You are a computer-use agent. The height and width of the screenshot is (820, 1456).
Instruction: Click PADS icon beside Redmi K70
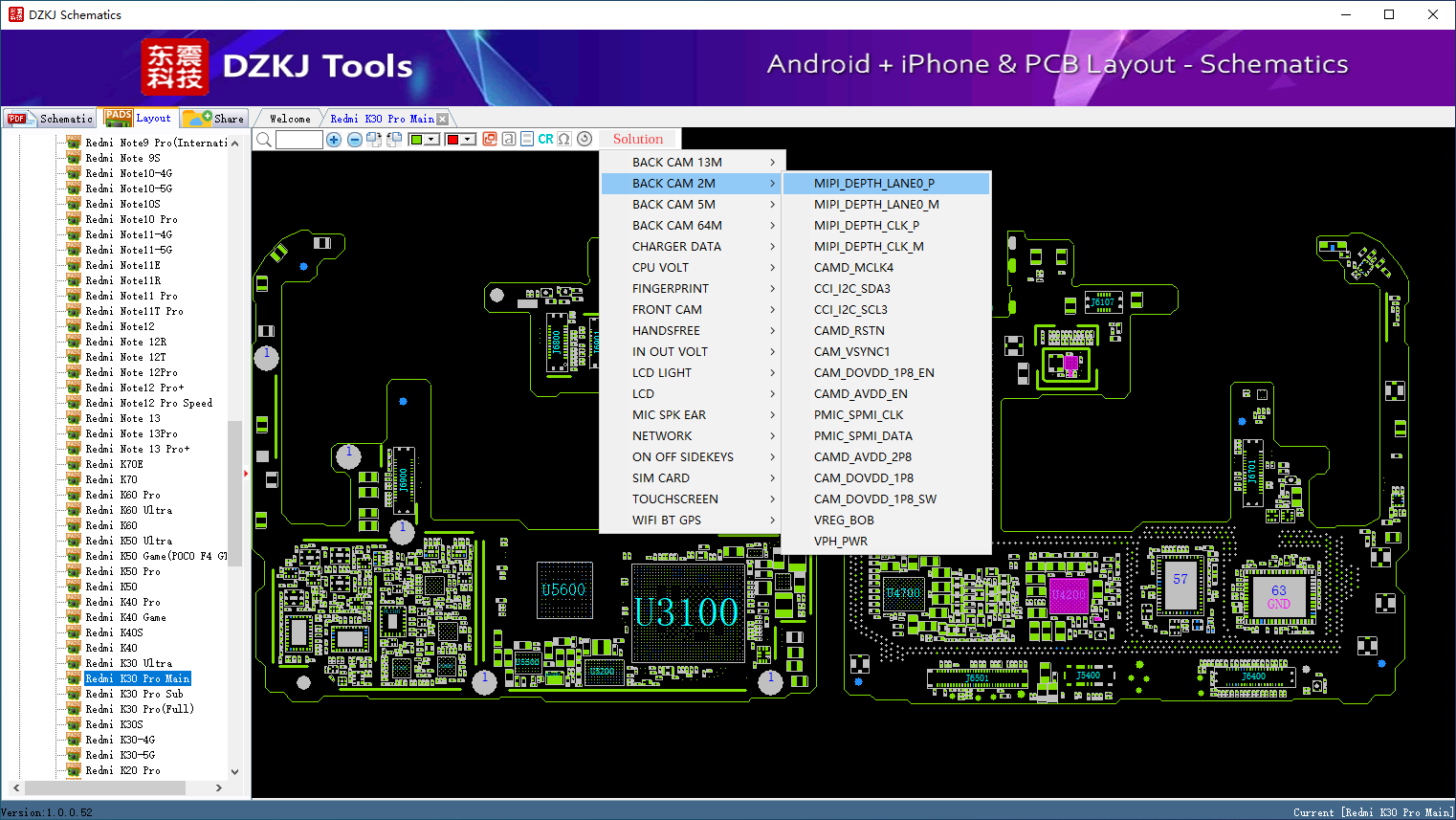click(74, 479)
